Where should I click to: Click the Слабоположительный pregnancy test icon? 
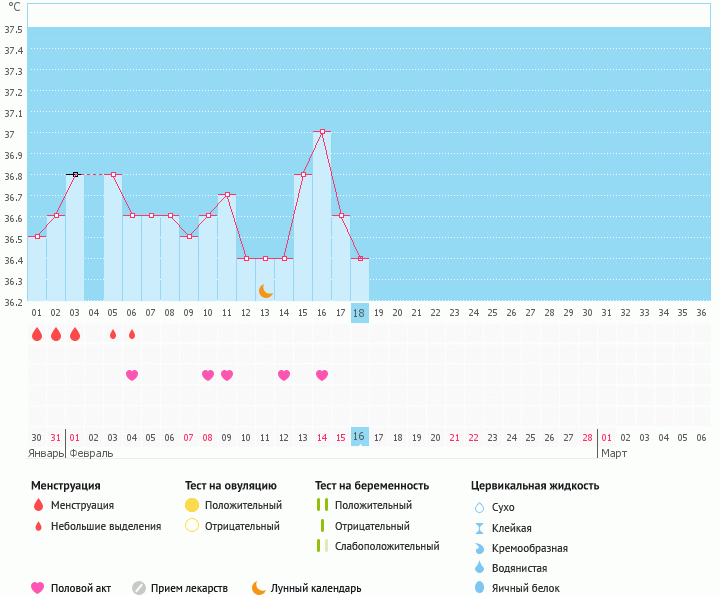click(322, 546)
